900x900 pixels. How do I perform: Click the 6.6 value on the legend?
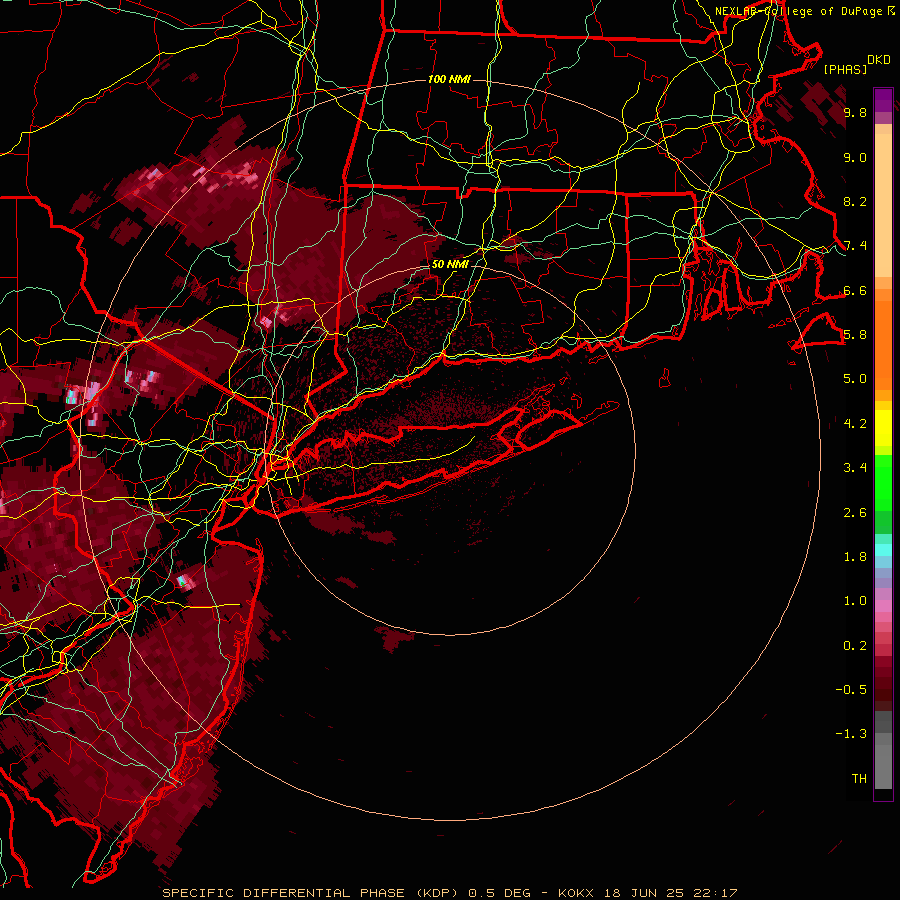855,290
